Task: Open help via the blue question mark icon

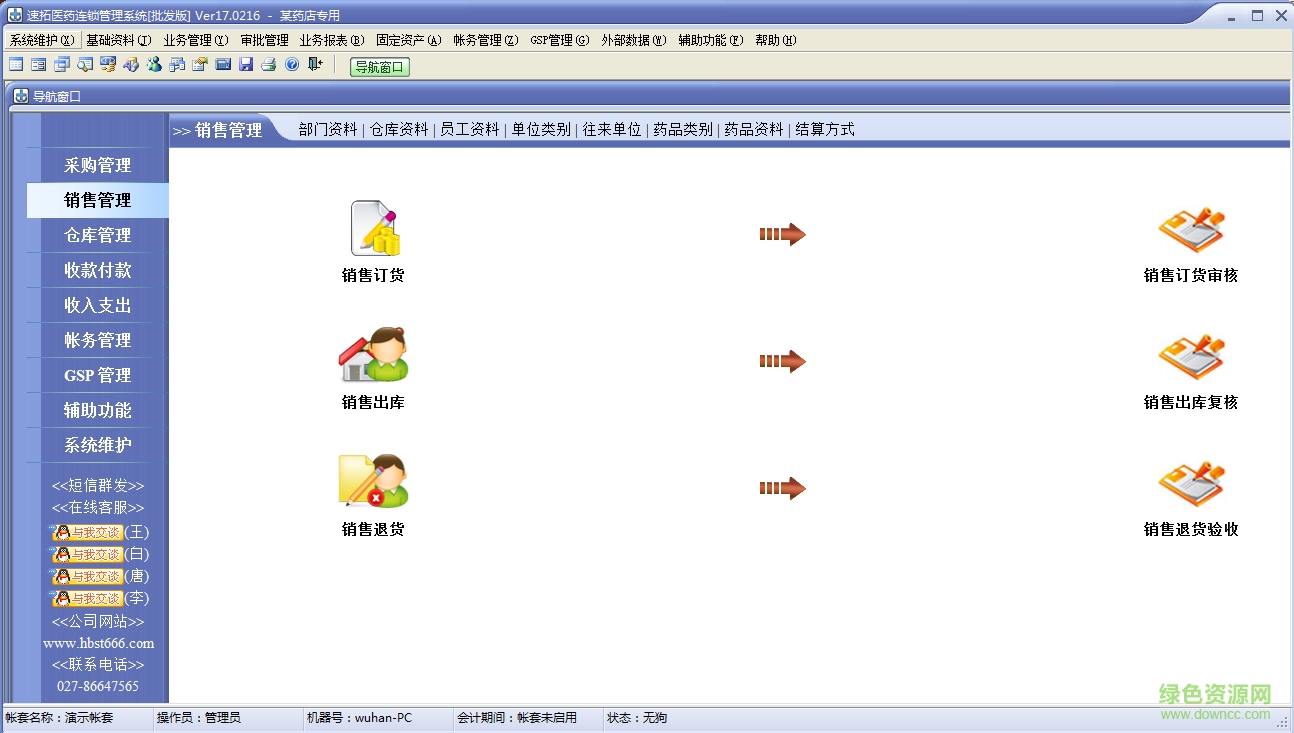Action: [292, 64]
